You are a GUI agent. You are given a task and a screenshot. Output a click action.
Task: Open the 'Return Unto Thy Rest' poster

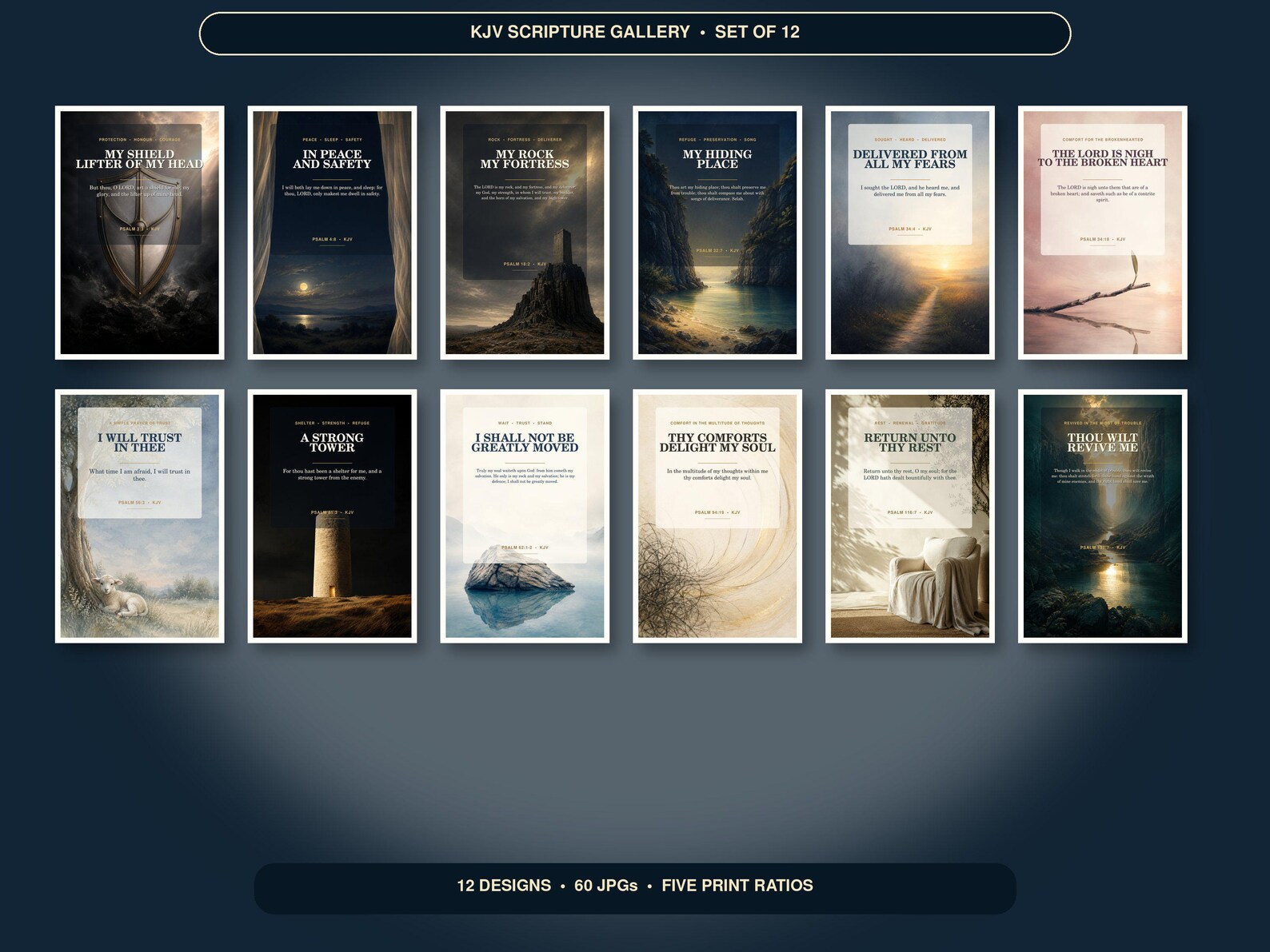(x=910, y=516)
